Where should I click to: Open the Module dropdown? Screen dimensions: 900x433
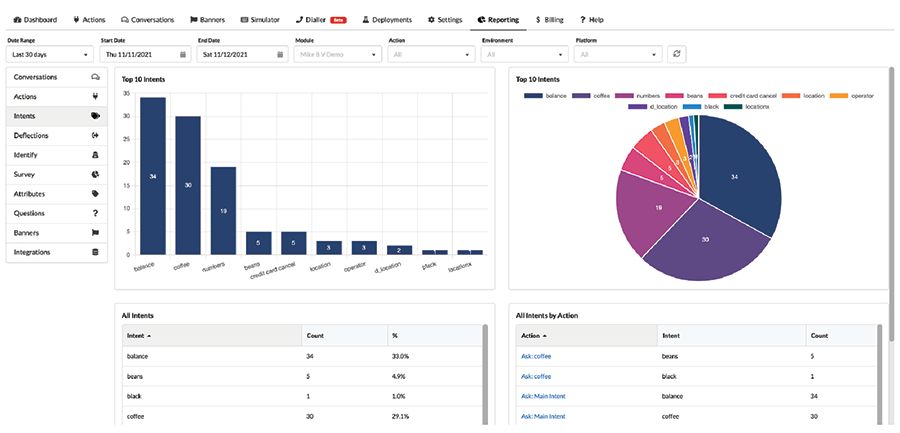(337, 54)
